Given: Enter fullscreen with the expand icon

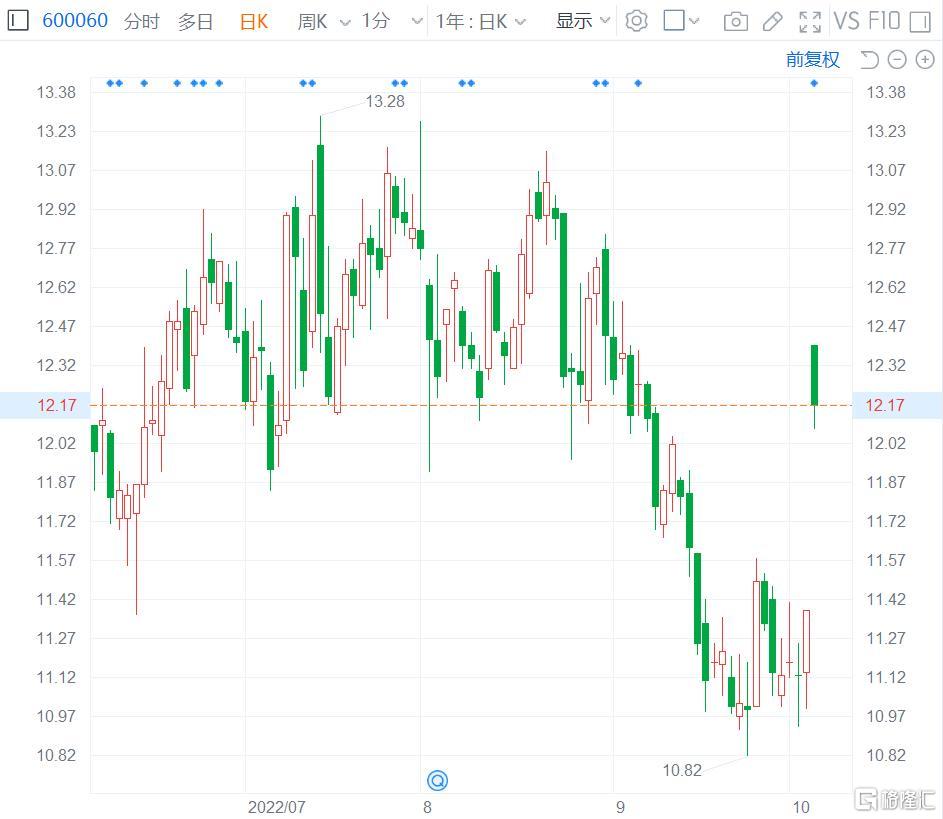Looking at the screenshot, I should [x=809, y=22].
